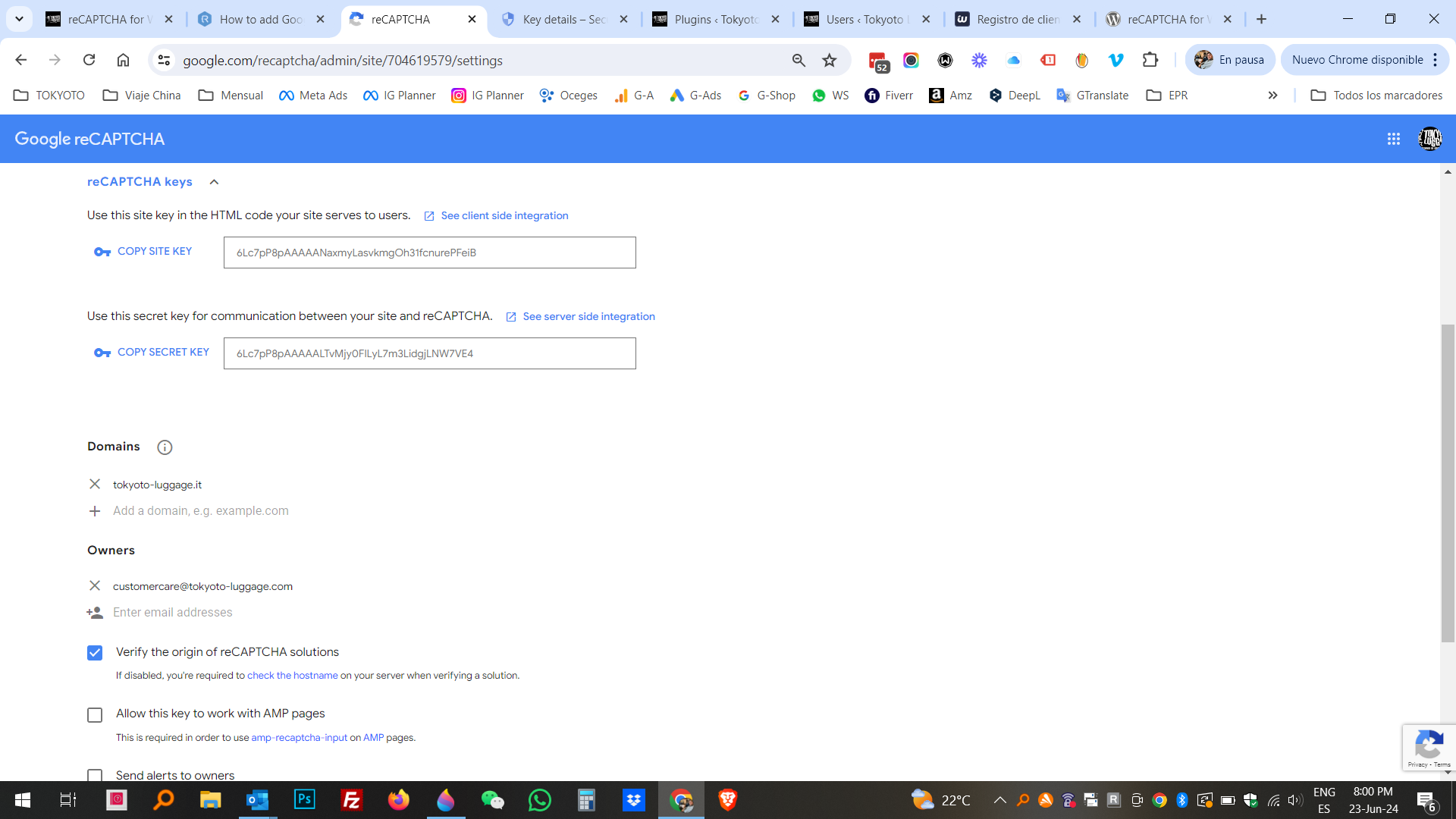This screenshot has height=819, width=1456.
Task: Open the GTranslate bookmark
Action: 1093,96
